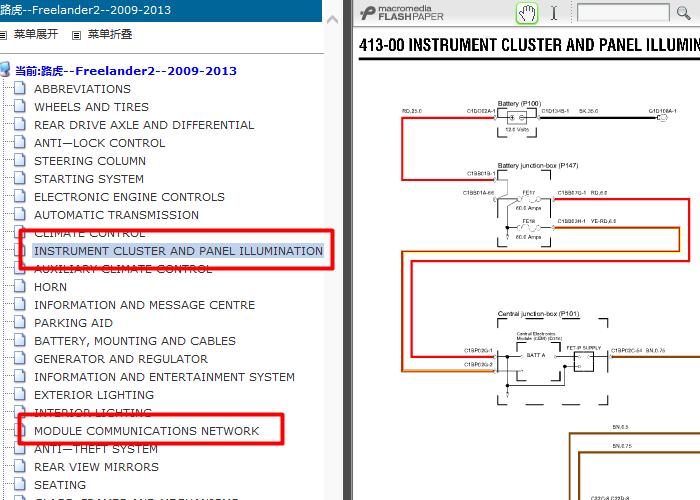Image resolution: width=700 pixels, height=500 pixels.
Task: Click the scroll-up arrow of the tree panel
Action: pos(332,20)
